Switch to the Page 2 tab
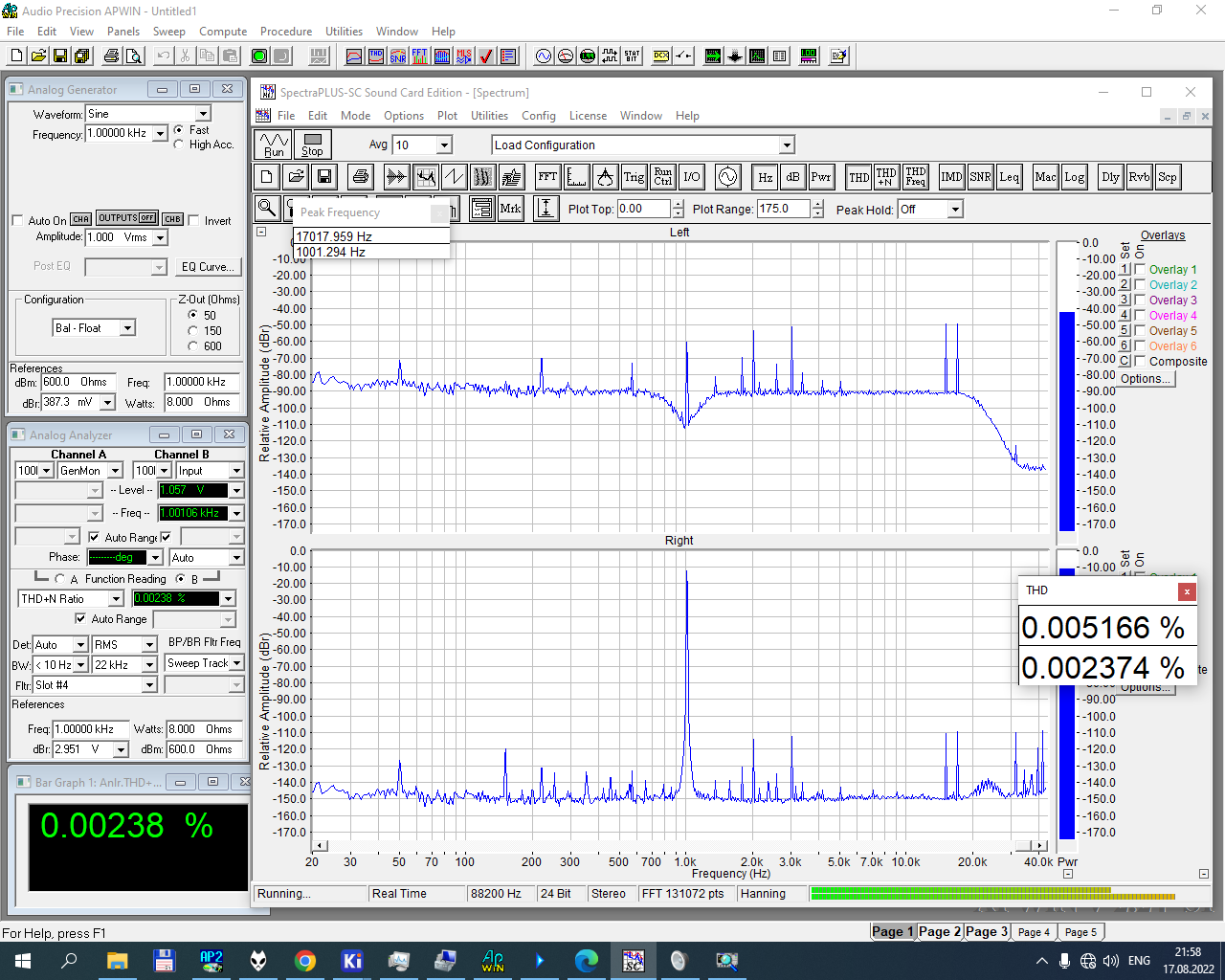The image size is (1225, 980). (939, 931)
